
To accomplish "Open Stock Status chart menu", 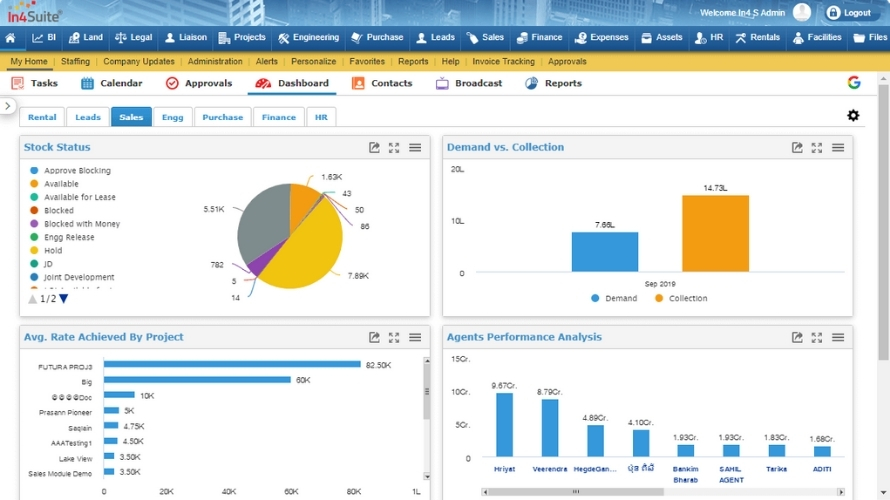I will [x=415, y=148].
